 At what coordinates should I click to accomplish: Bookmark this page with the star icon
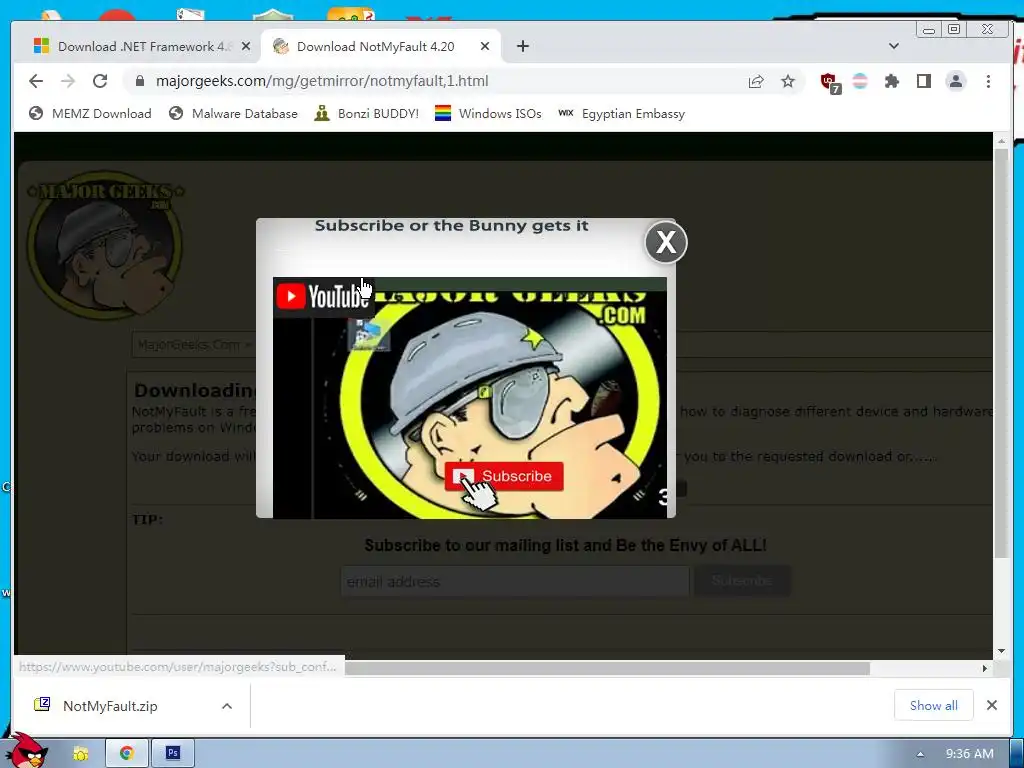click(788, 81)
